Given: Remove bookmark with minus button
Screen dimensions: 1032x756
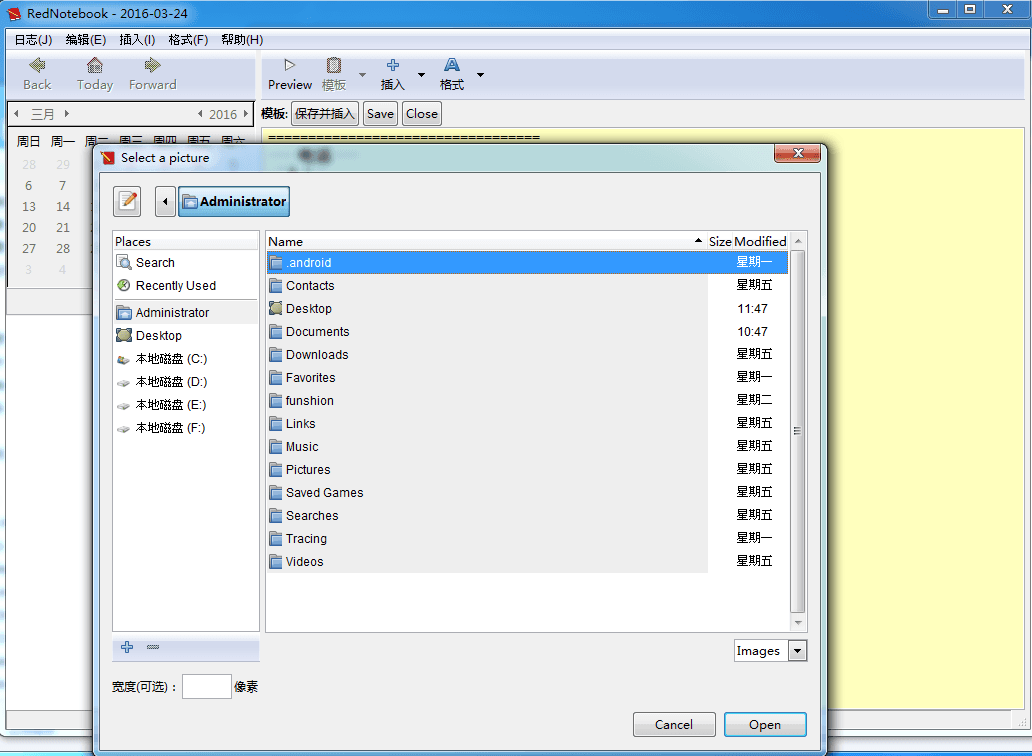Looking at the screenshot, I should [x=153, y=647].
